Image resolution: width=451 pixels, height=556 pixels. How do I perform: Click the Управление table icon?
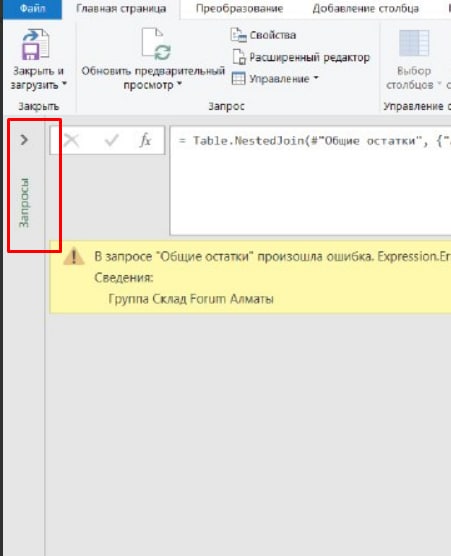coord(238,78)
